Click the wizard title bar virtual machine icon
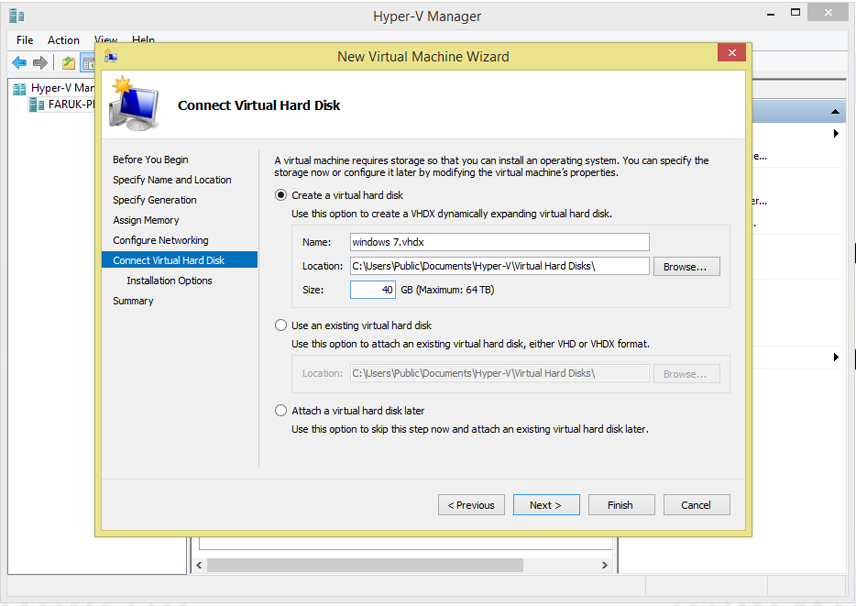 pos(111,55)
